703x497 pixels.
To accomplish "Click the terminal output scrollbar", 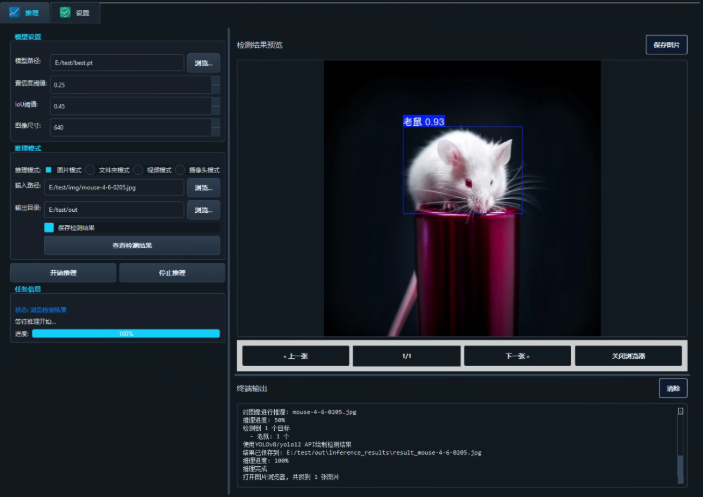I will [x=680, y=445].
